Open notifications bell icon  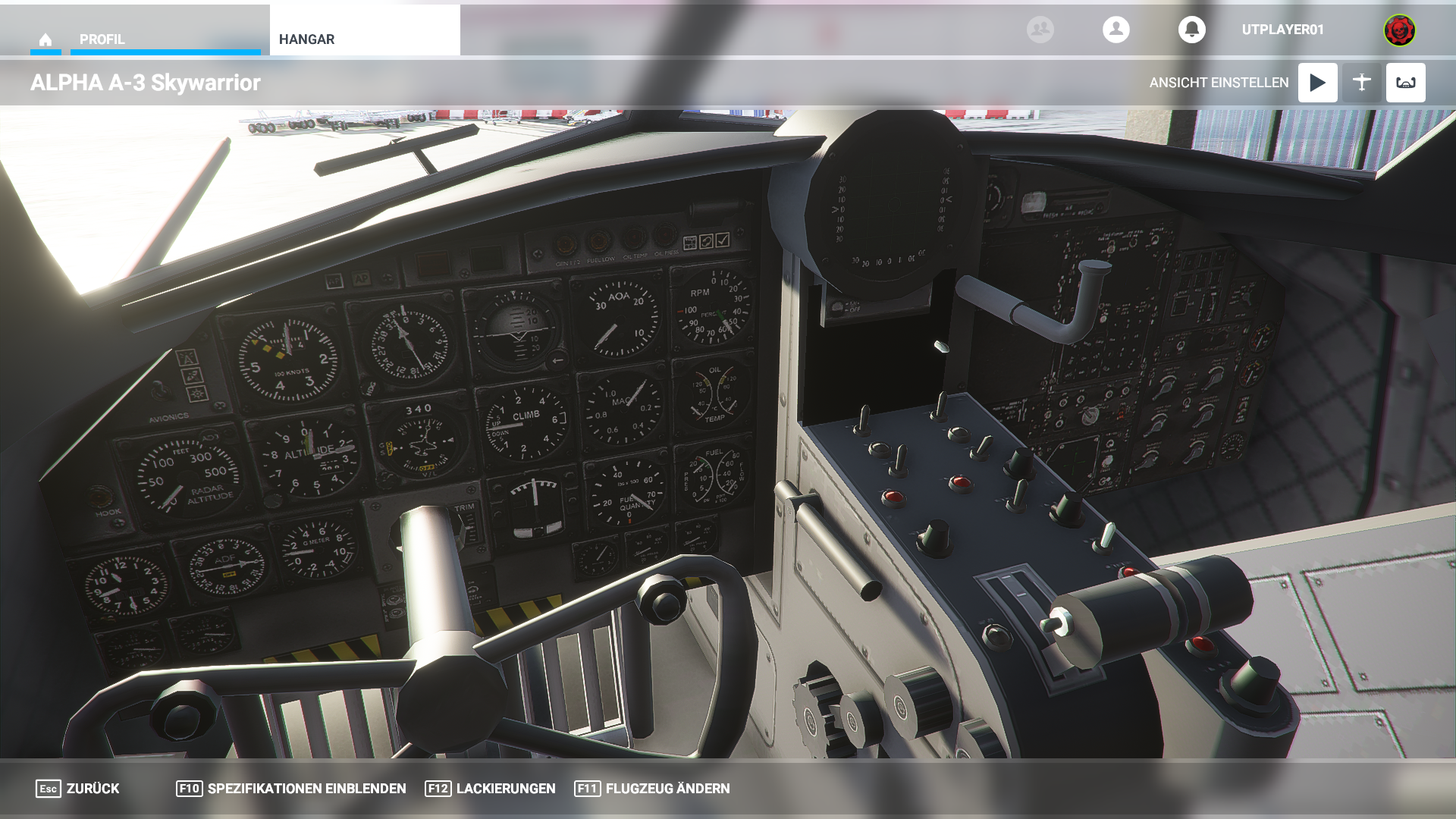[1191, 30]
